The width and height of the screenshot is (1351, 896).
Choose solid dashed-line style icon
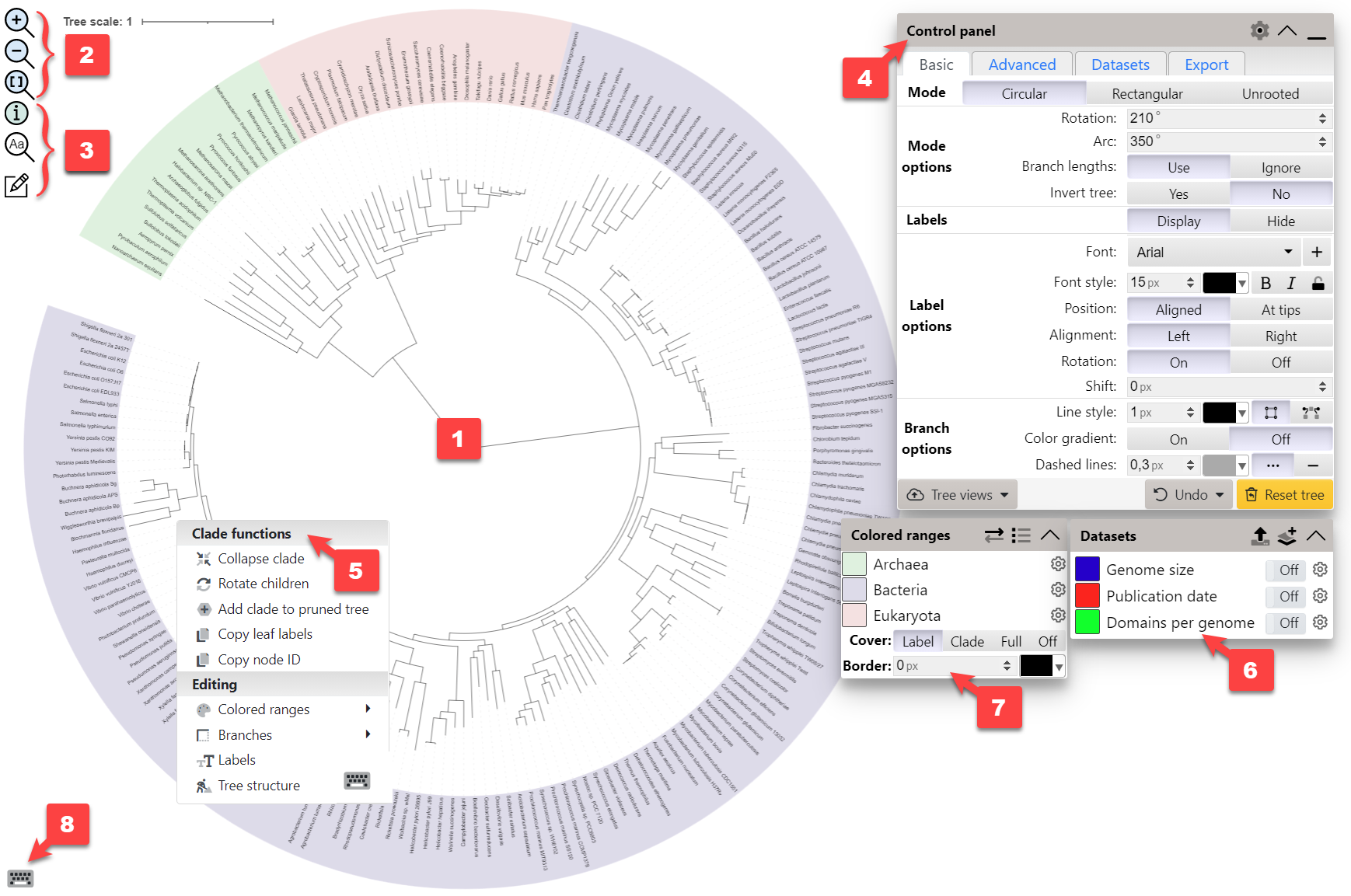tap(1313, 465)
